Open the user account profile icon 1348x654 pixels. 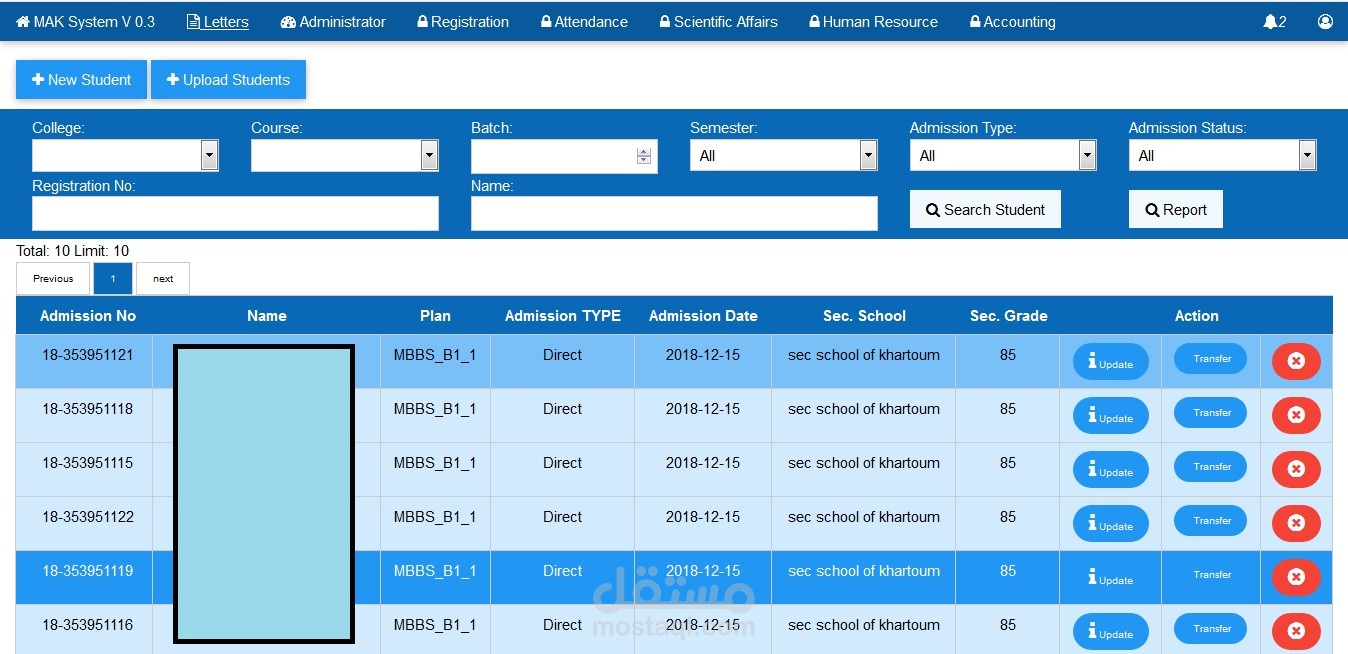coord(1325,21)
